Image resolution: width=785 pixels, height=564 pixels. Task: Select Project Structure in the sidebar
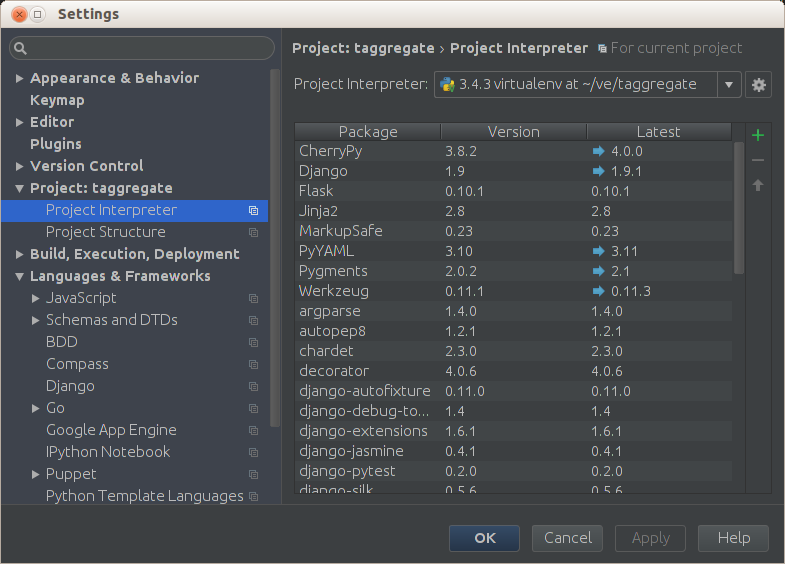[106, 232]
